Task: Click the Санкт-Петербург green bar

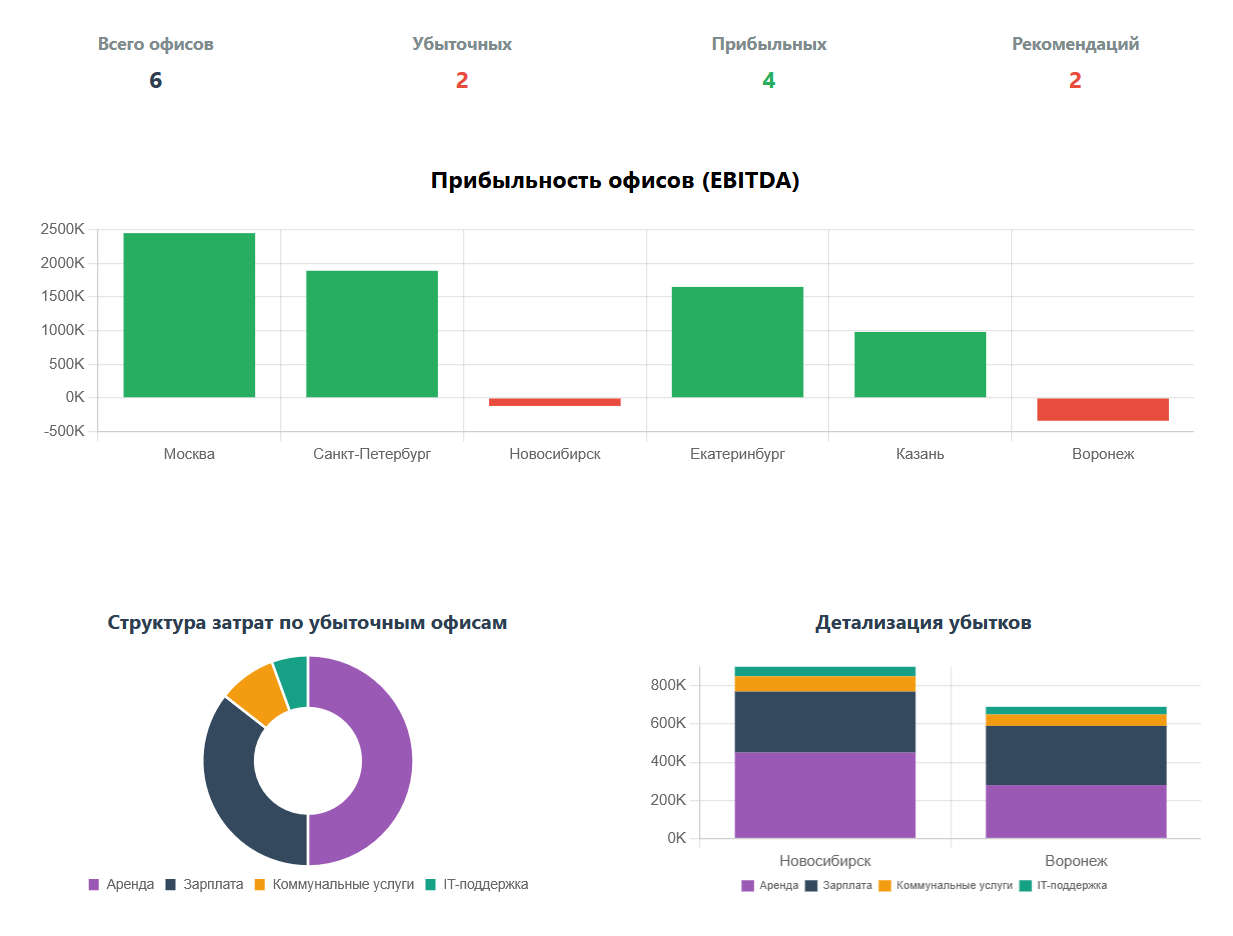Action: pos(372,334)
